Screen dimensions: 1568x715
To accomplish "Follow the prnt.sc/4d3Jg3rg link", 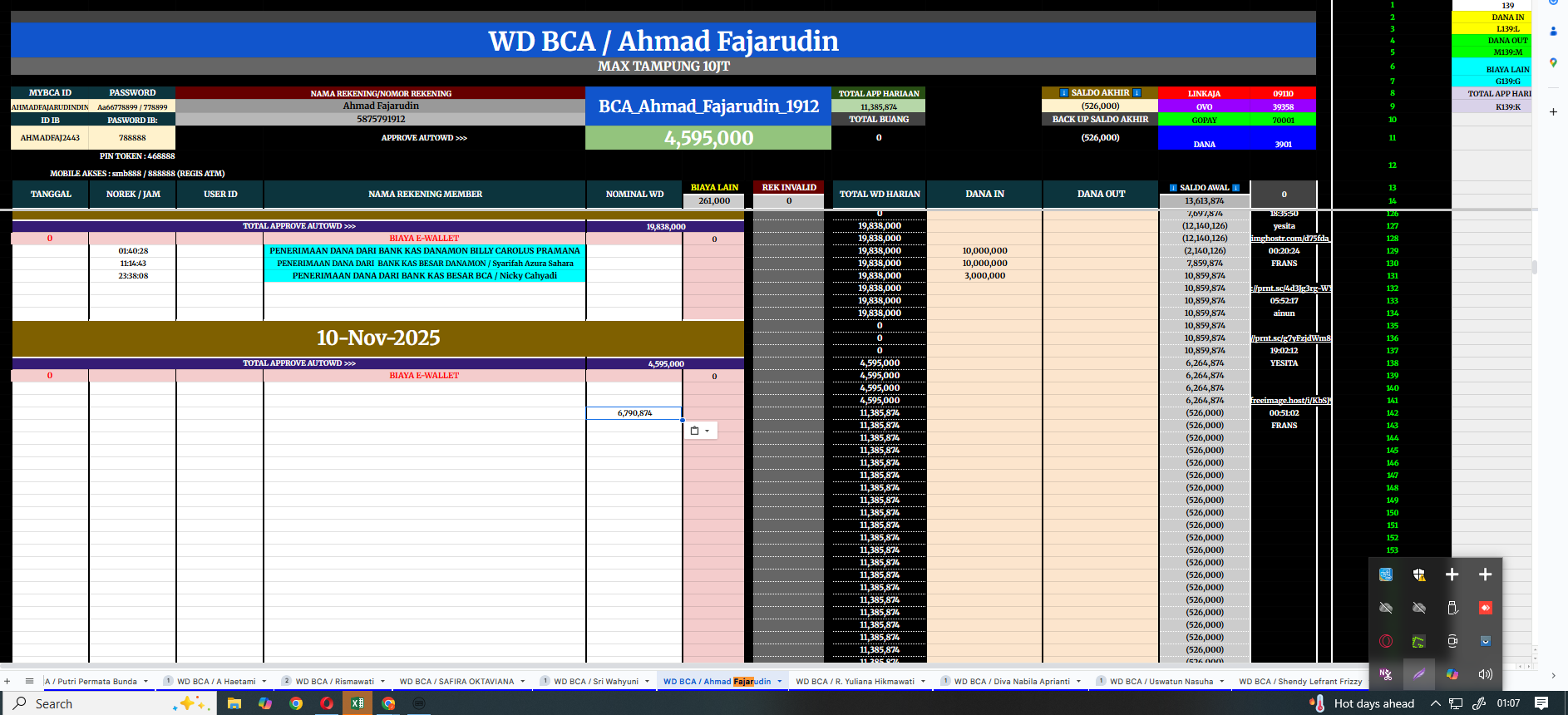I will 1291,288.
